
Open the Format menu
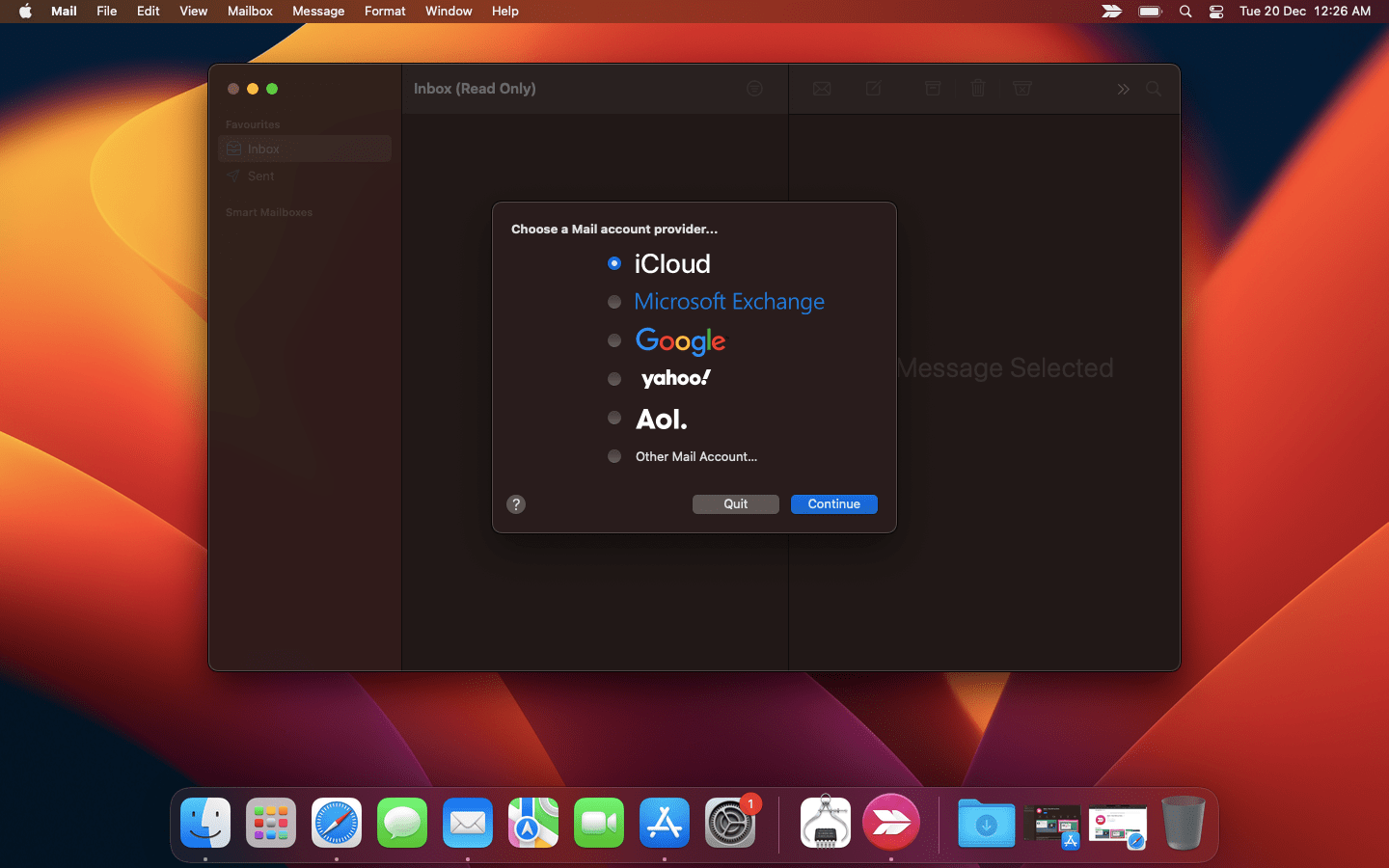[384, 11]
